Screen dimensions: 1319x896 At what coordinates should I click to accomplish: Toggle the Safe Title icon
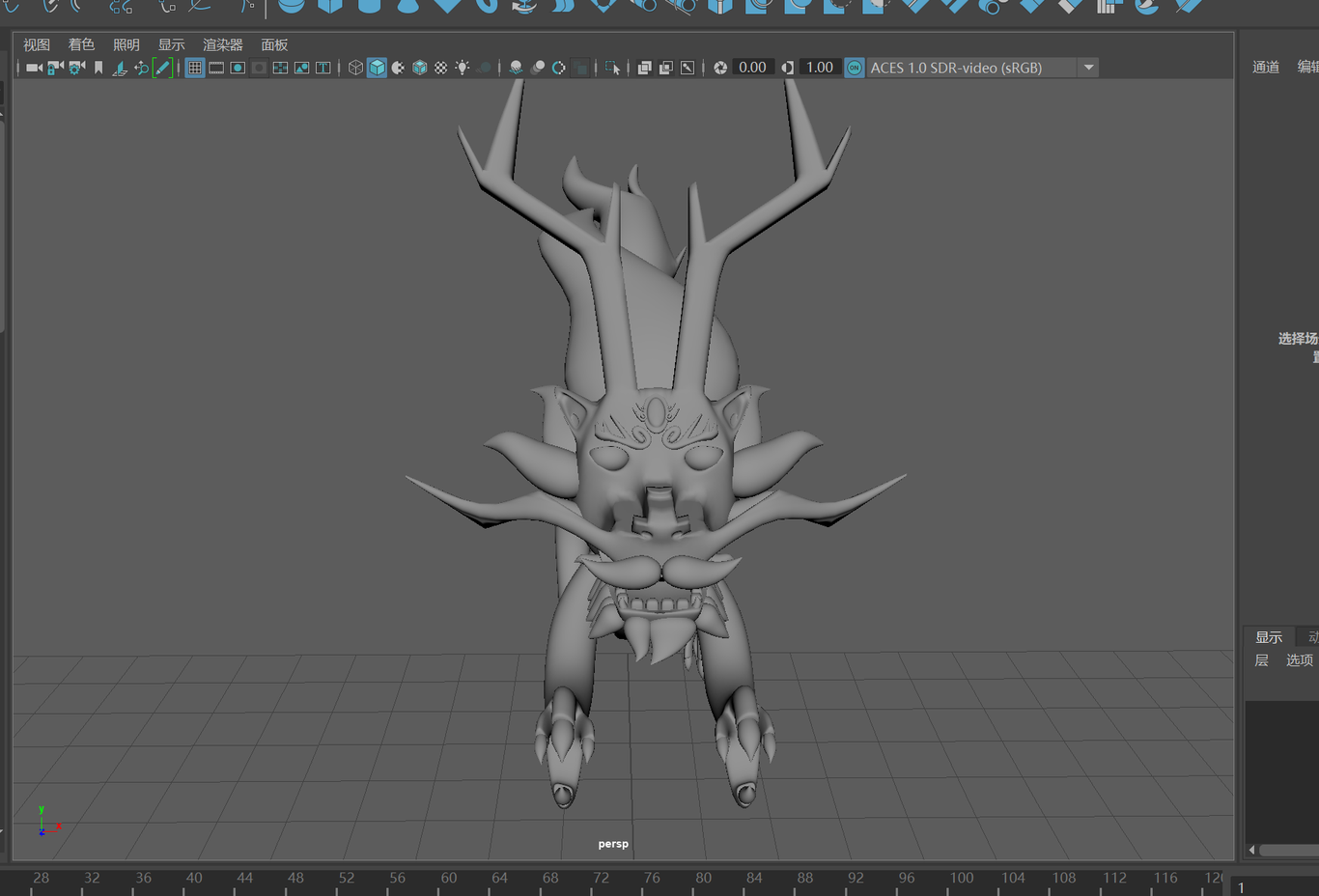(x=323, y=68)
